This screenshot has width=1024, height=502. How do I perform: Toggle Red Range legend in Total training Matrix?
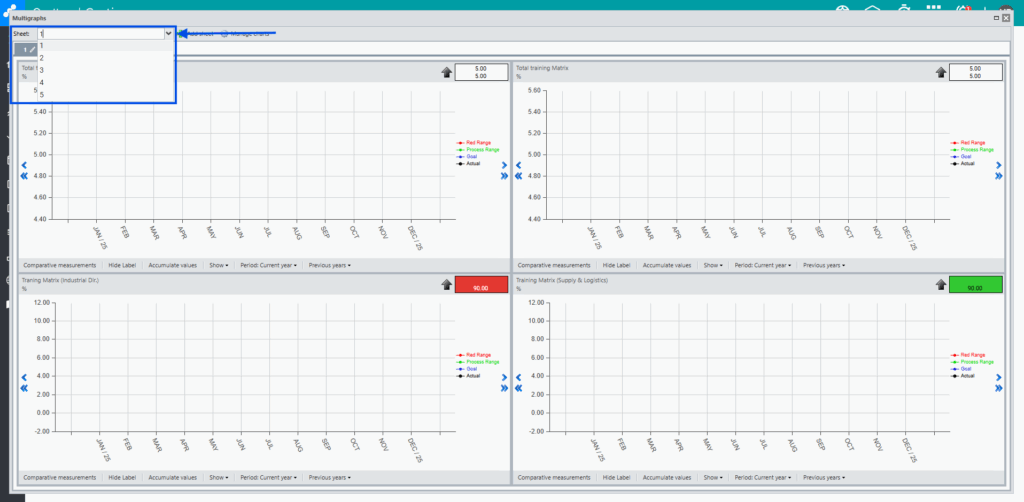[968, 142]
